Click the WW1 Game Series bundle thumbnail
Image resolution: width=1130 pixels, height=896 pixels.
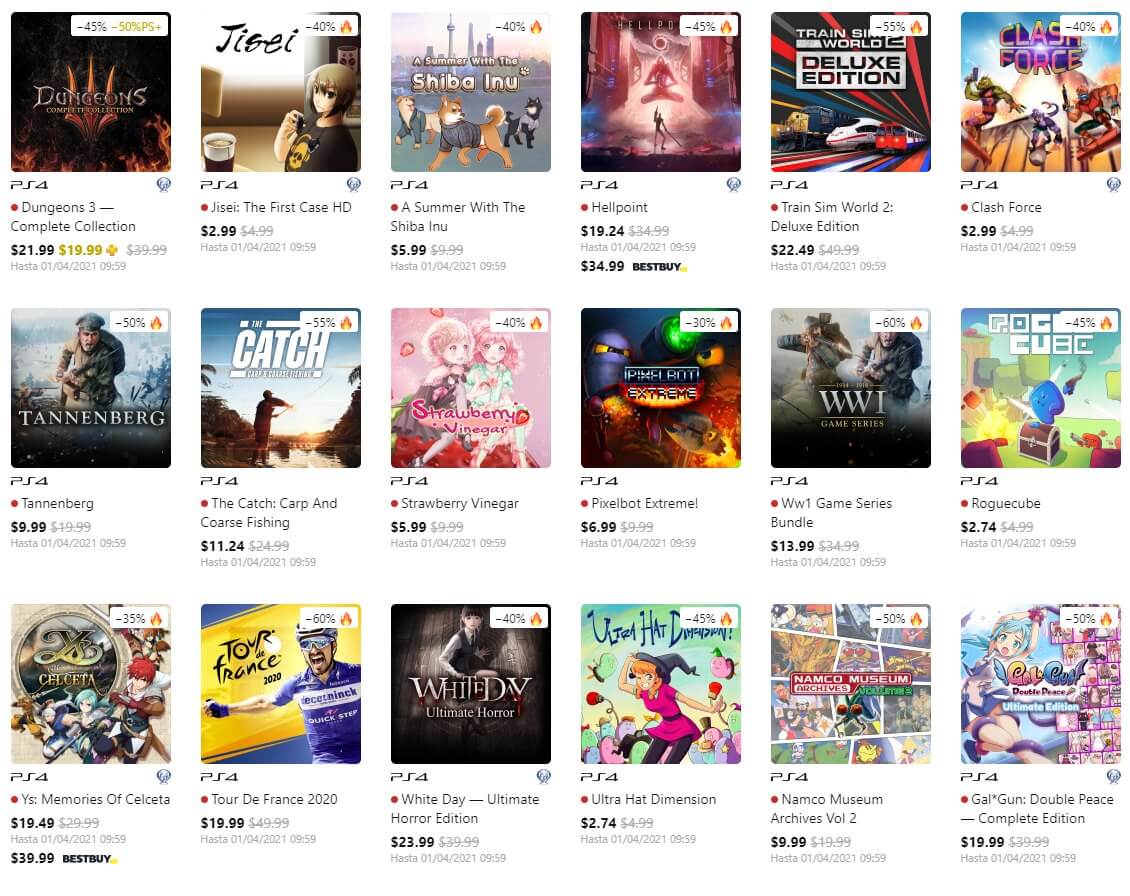click(x=850, y=388)
